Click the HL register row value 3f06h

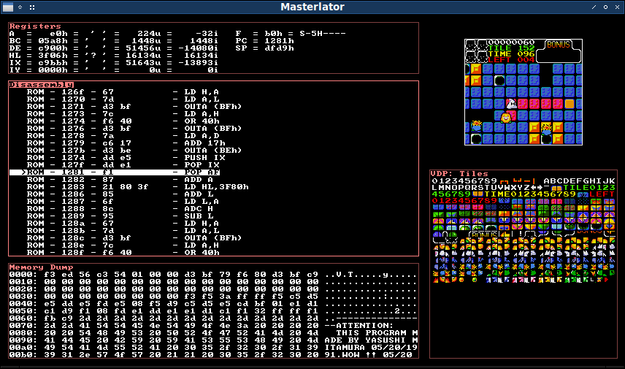click(x=53, y=55)
